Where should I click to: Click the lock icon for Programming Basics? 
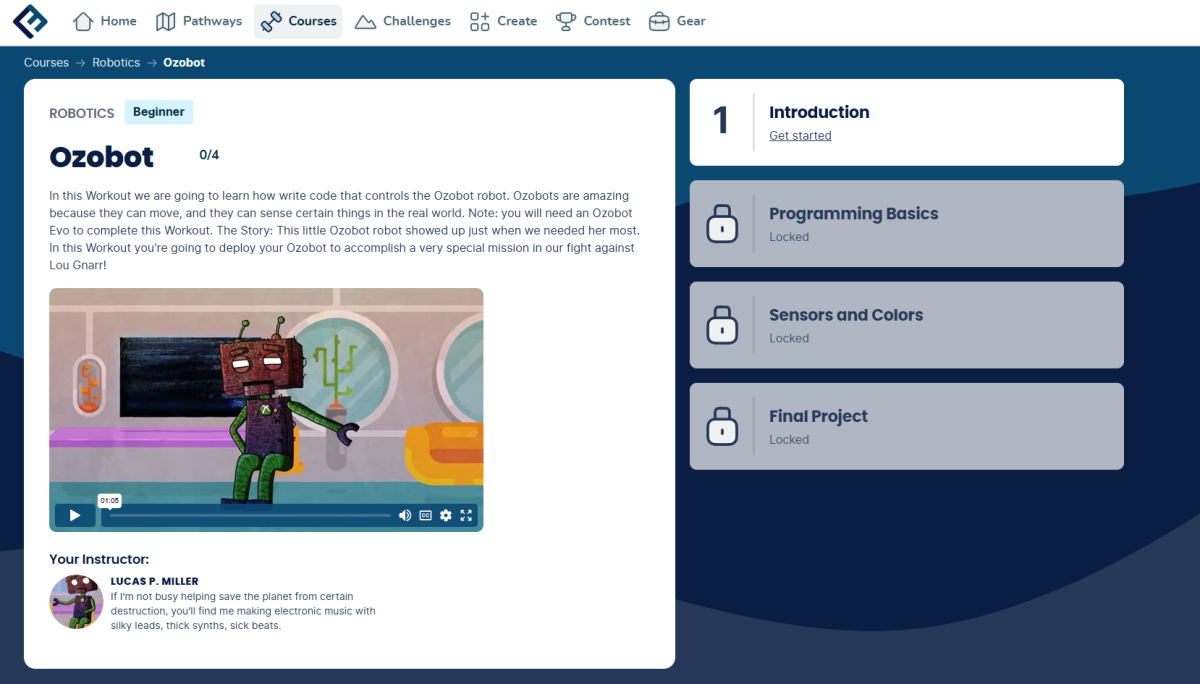click(722, 224)
